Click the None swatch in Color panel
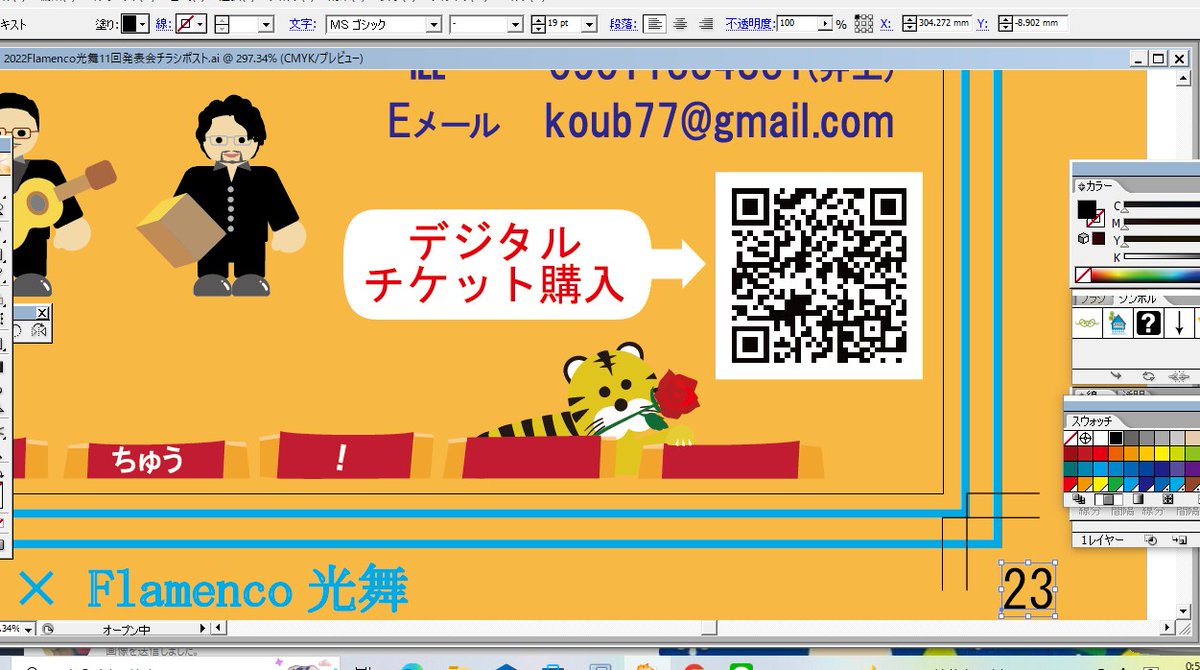The height and width of the screenshot is (670, 1200). 1083,275
